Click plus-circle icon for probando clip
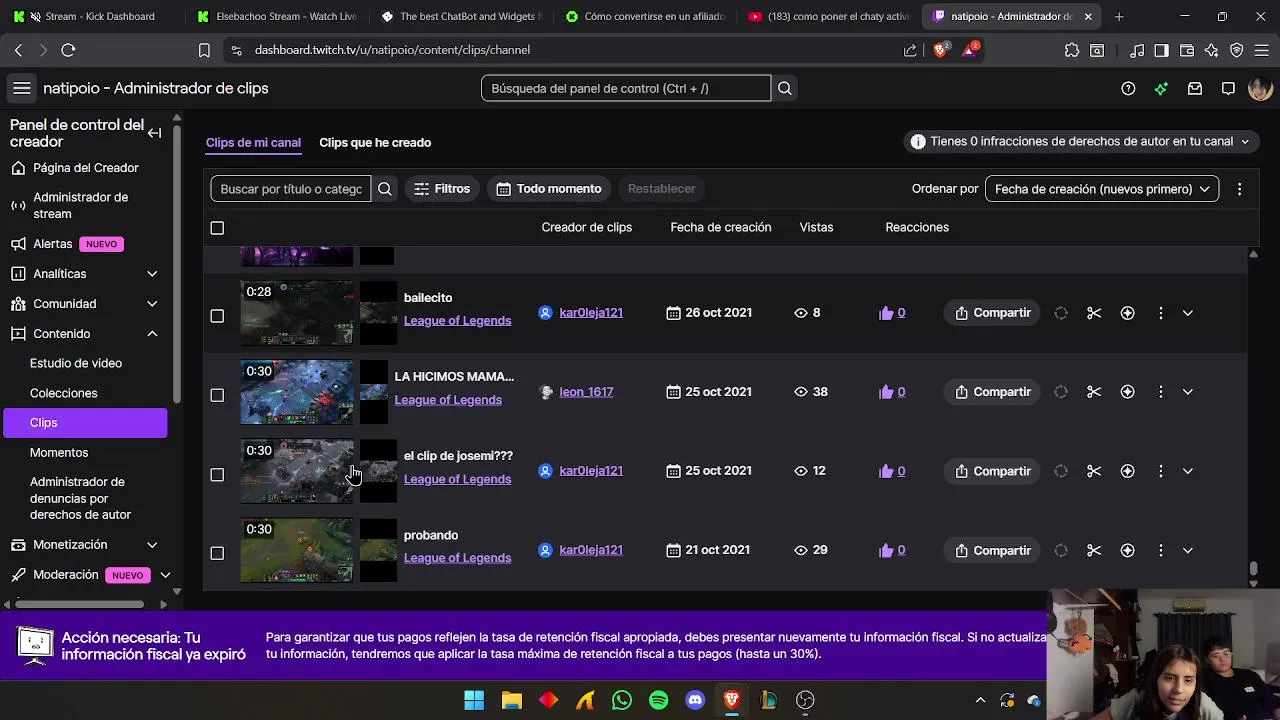1280x720 pixels. tap(1127, 550)
